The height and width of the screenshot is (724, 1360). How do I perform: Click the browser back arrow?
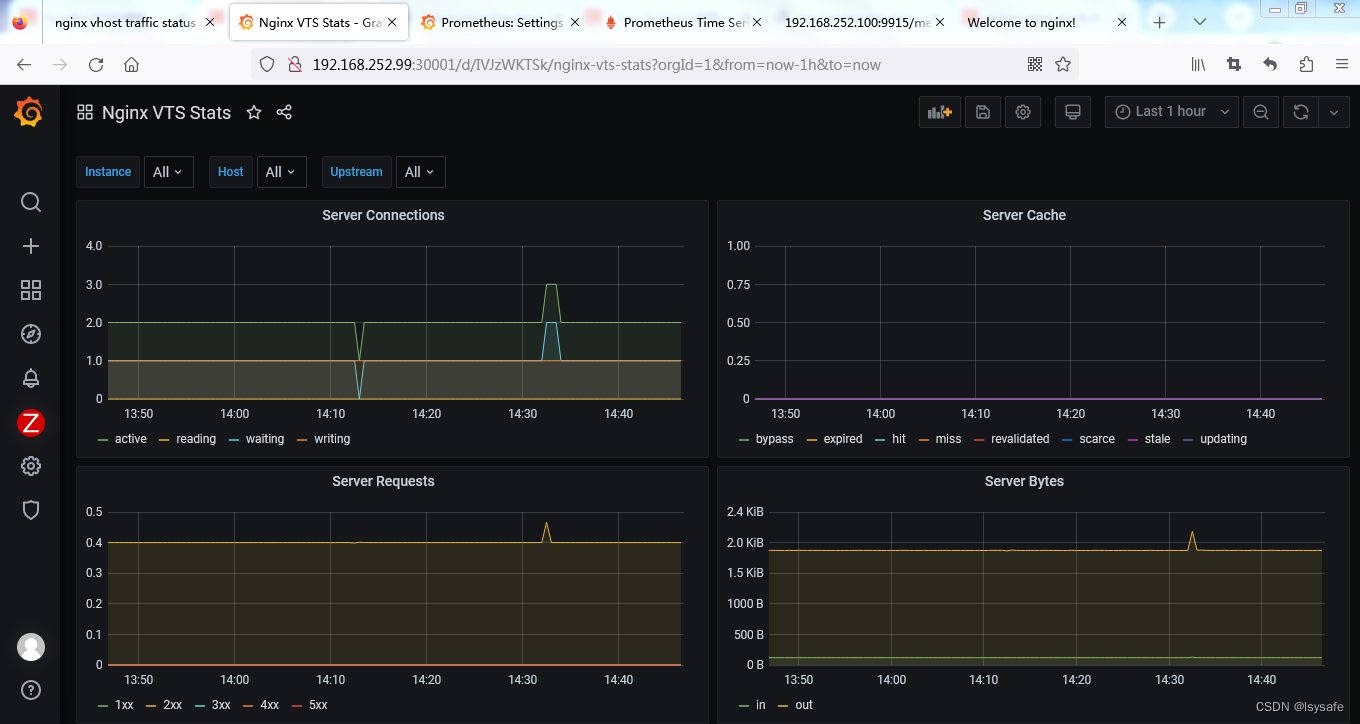click(x=24, y=64)
